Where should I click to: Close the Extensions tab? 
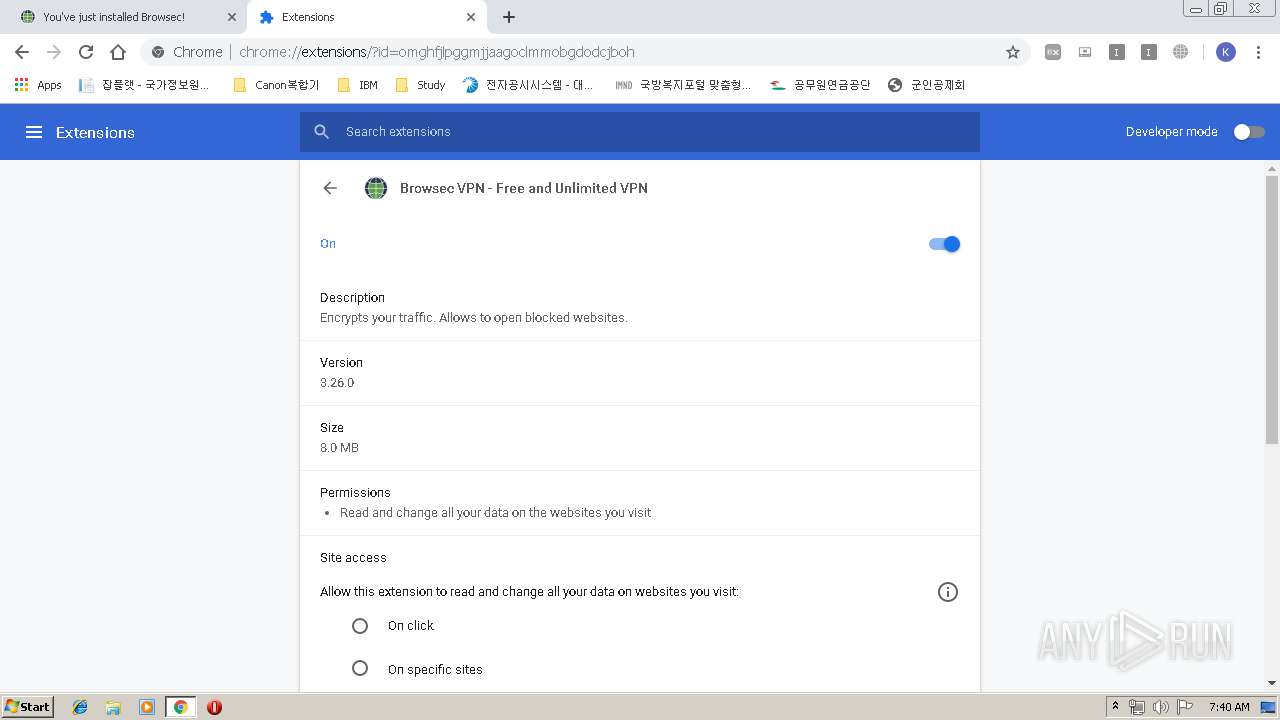click(x=471, y=17)
